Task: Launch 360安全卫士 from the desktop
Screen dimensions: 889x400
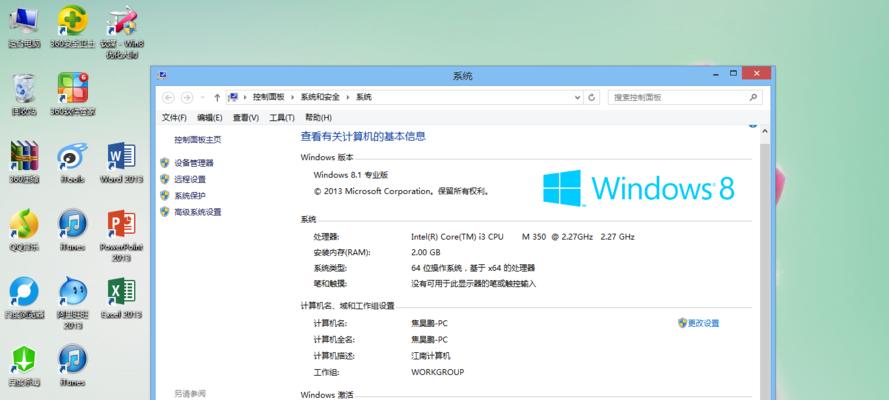Action: tap(73, 27)
